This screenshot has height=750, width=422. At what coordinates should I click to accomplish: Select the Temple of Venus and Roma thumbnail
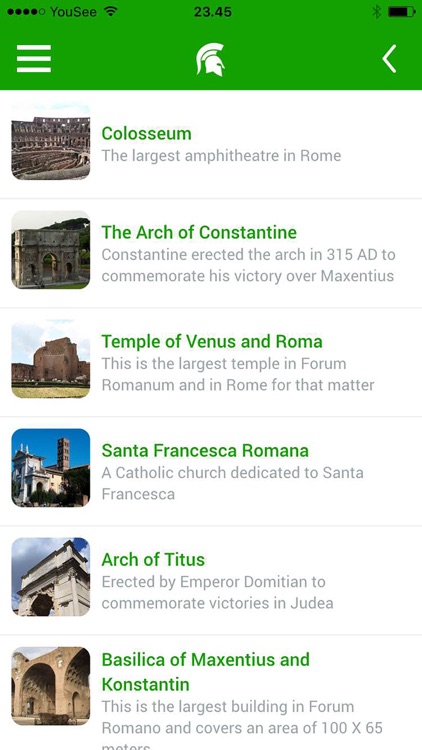click(x=51, y=359)
